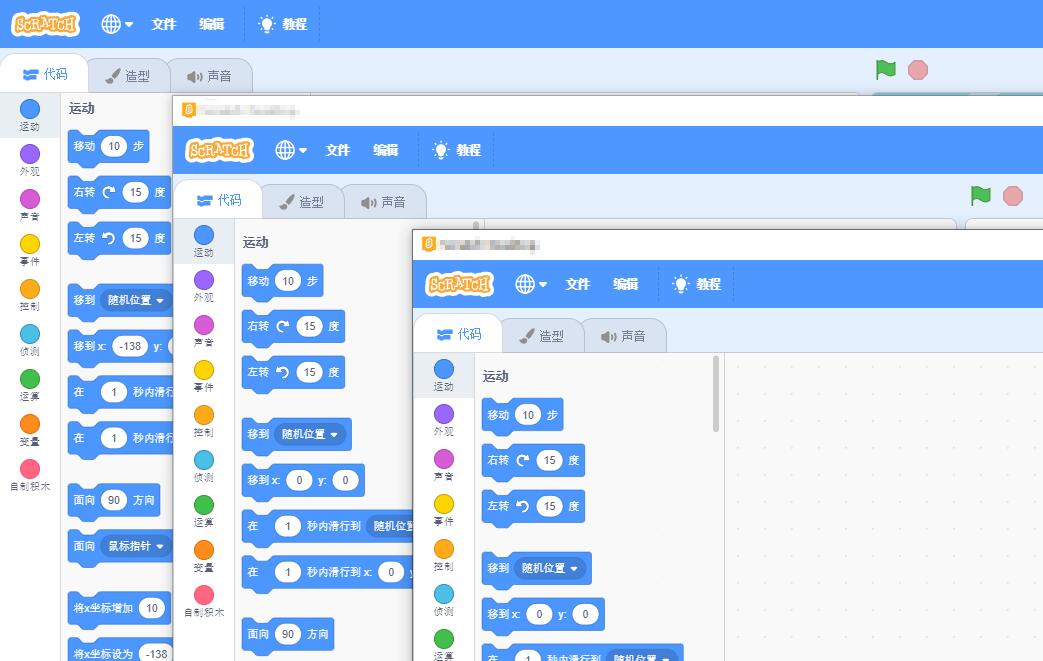Image resolution: width=1043 pixels, height=661 pixels.
Task: Click the 15 degrees field in the middle window's 右转 block
Action: click(x=310, y=327)
